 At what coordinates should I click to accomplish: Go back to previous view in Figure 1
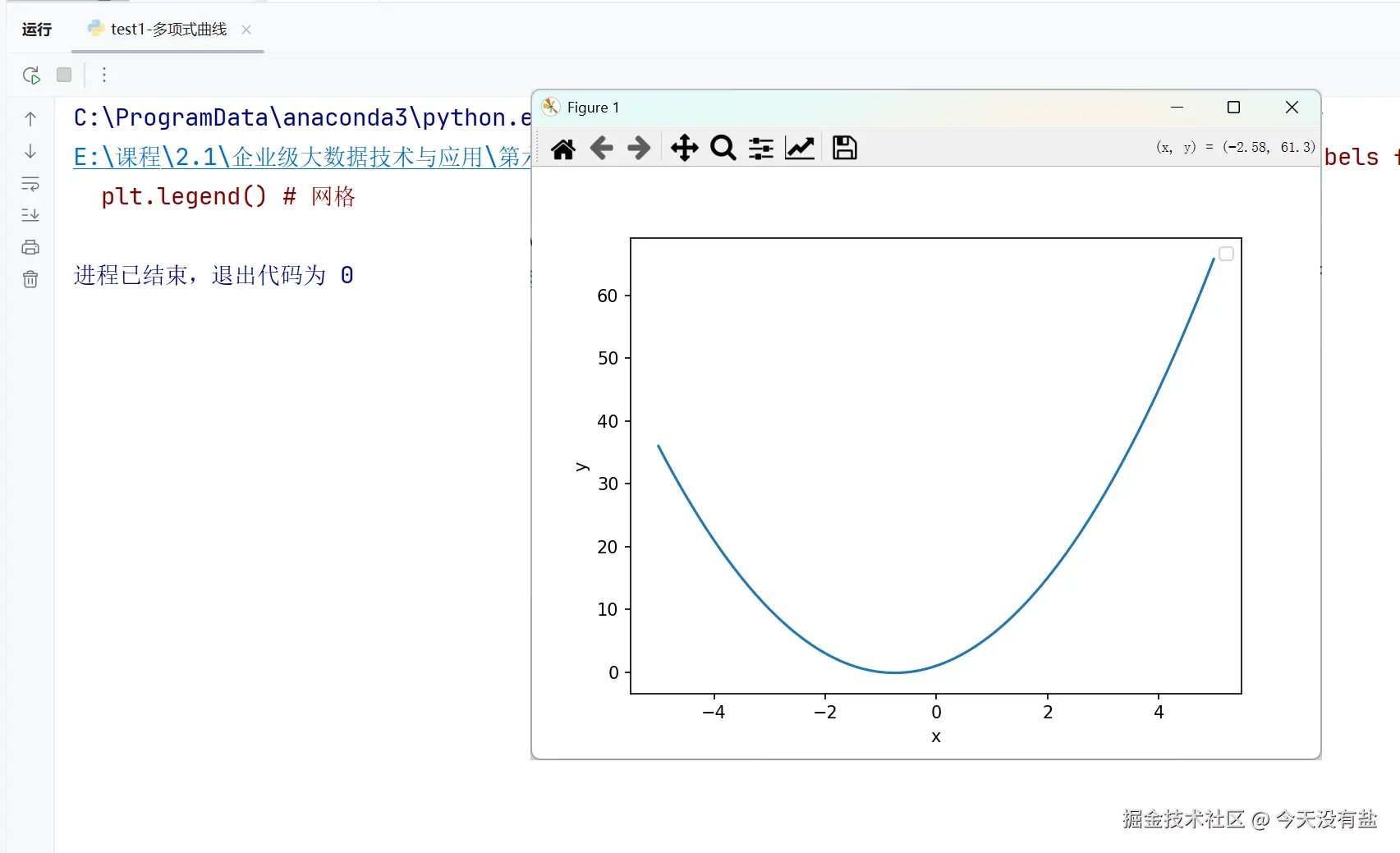602,148
